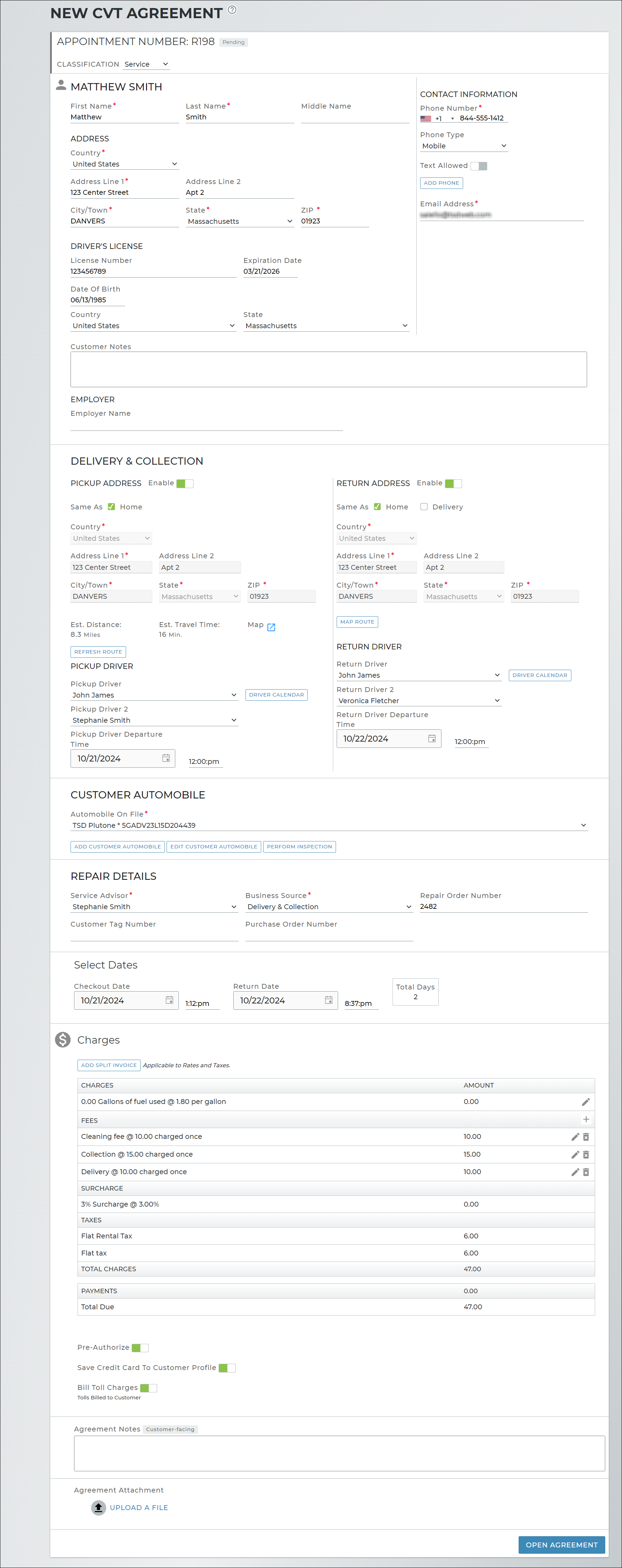Add a new fee with plus icon
Screen dimensions: 622x1568
coord(585,1119)
